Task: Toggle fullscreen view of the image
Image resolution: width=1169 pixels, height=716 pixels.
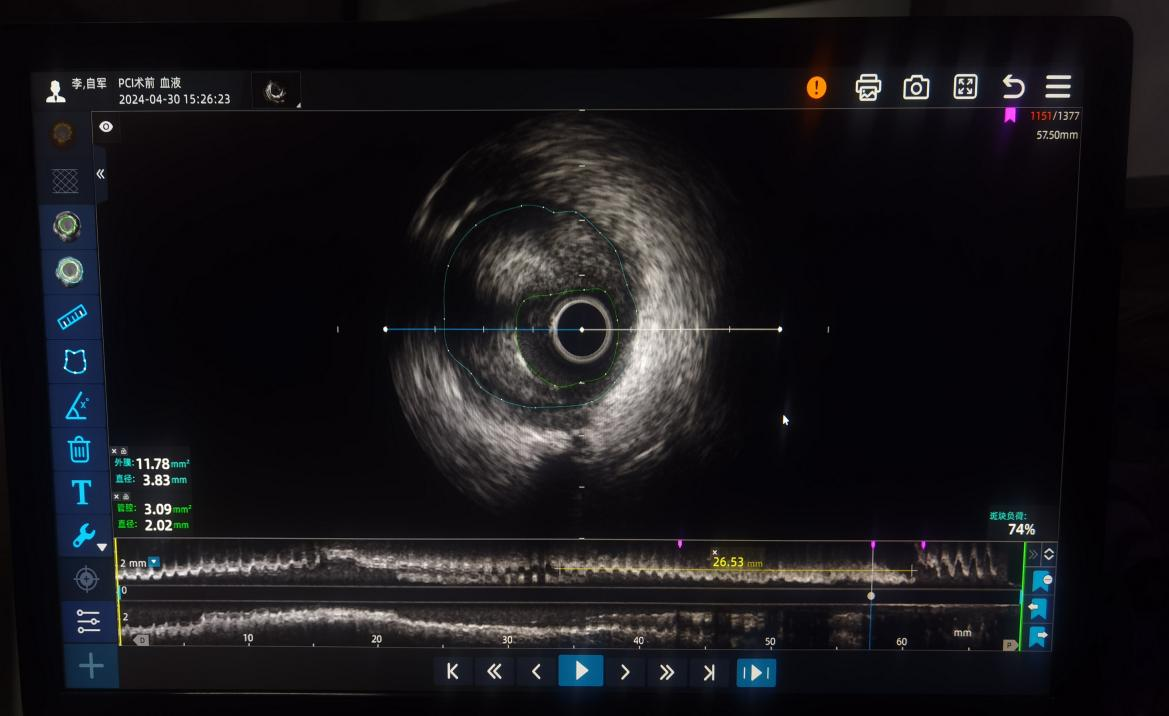Action: tap(965, 87)
